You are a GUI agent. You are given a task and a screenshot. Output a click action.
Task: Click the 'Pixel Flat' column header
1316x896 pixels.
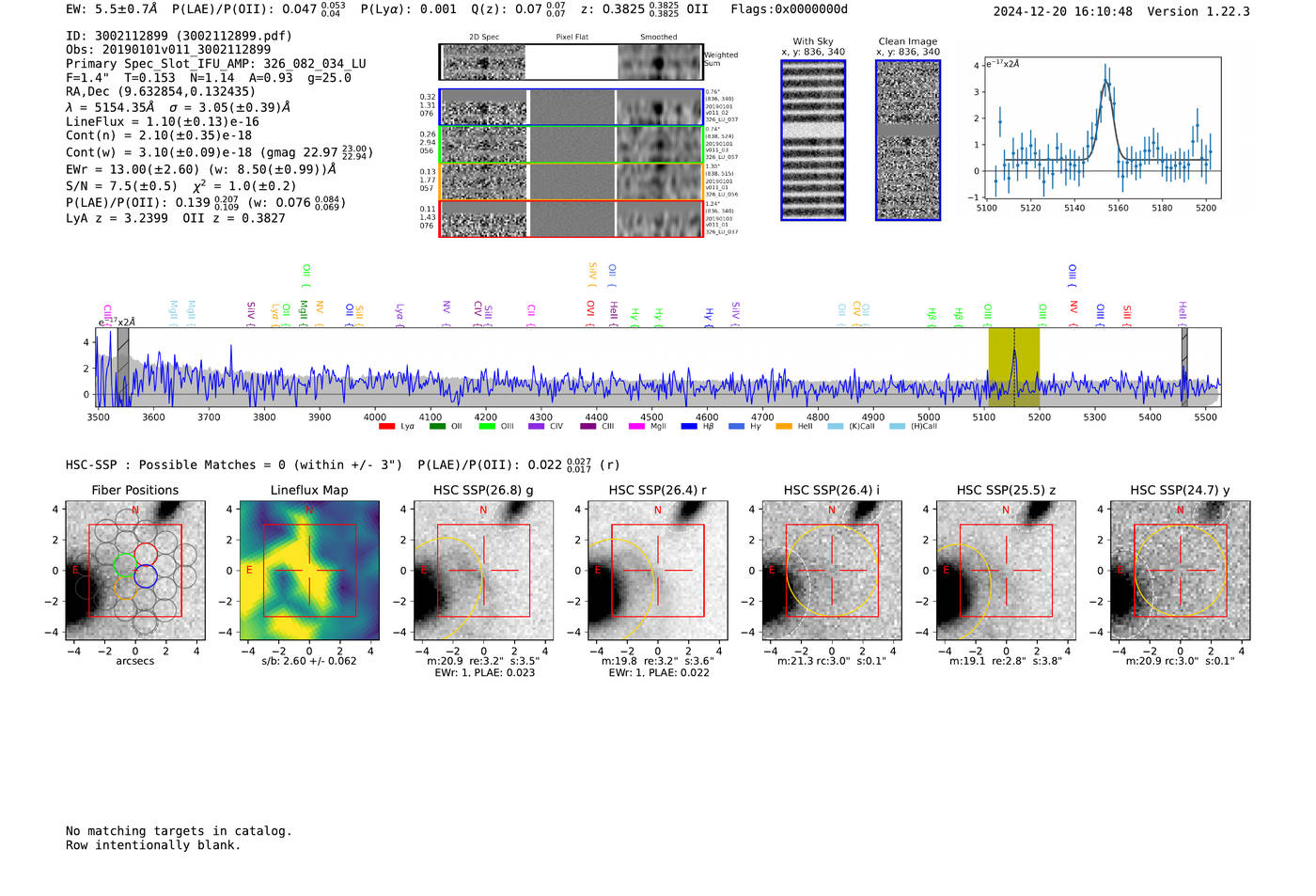coord(572,37)
